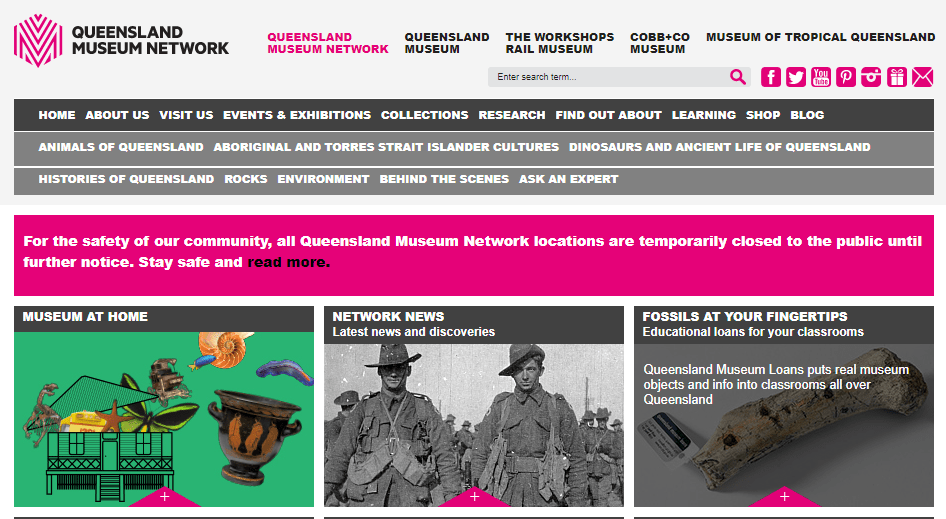Expand the Fossils at Your Fingertips plus tab
The image size is (946, 519).
point(784,496)
